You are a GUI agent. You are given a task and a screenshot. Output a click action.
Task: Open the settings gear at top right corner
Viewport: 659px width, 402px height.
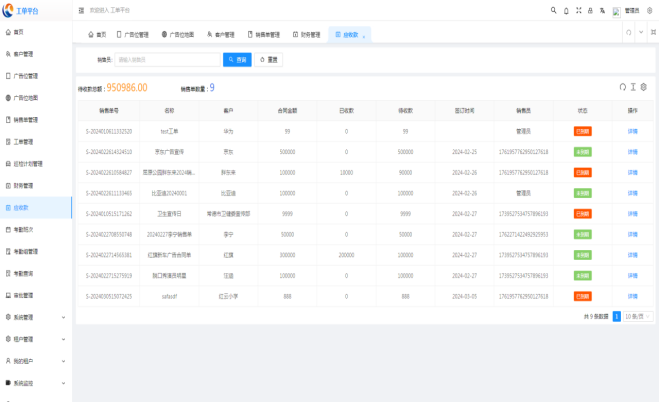(x=650, y=10)
